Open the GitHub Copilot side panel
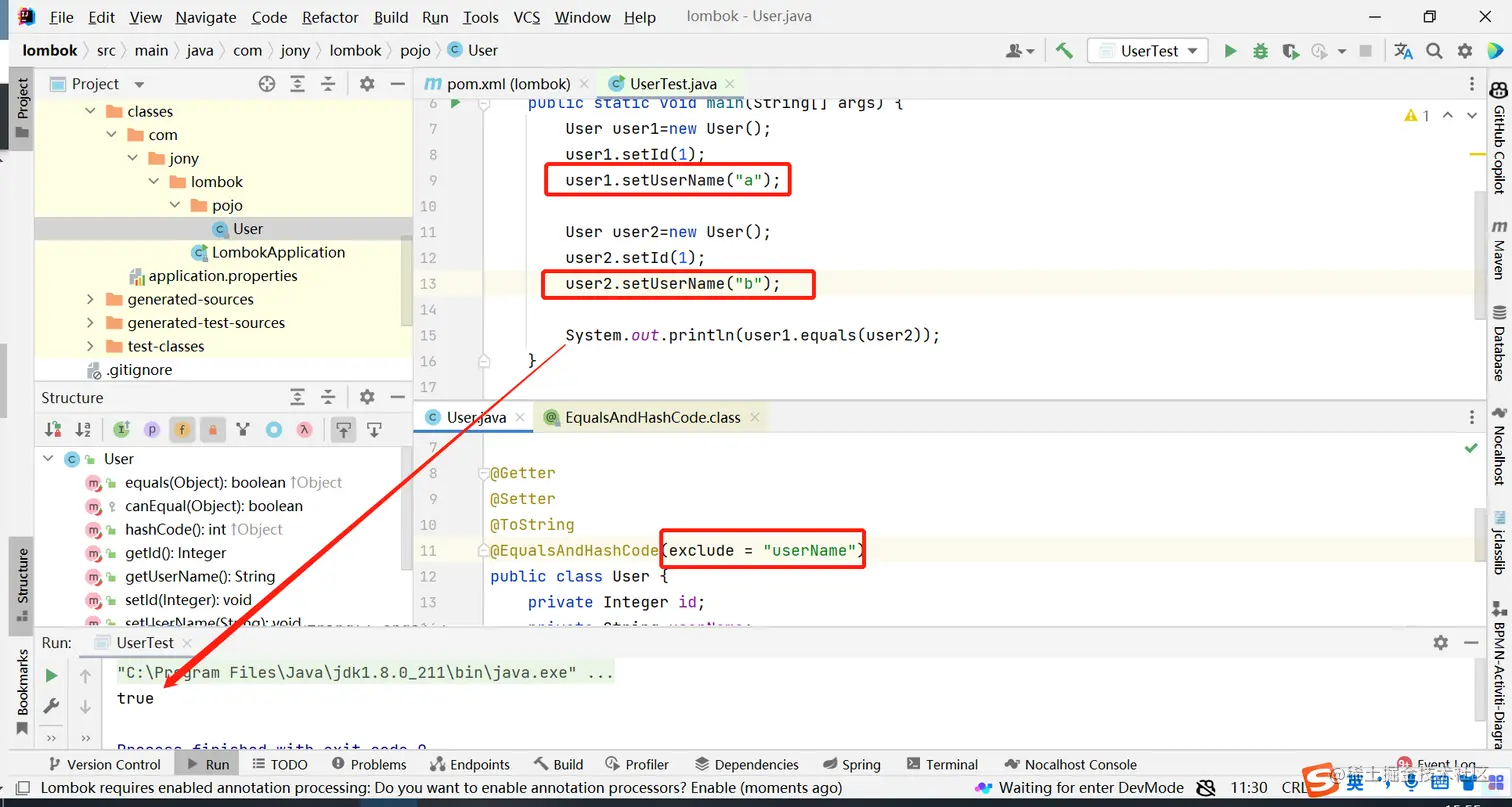This screenshot has height=807, width=1512. click(1499, 138)
